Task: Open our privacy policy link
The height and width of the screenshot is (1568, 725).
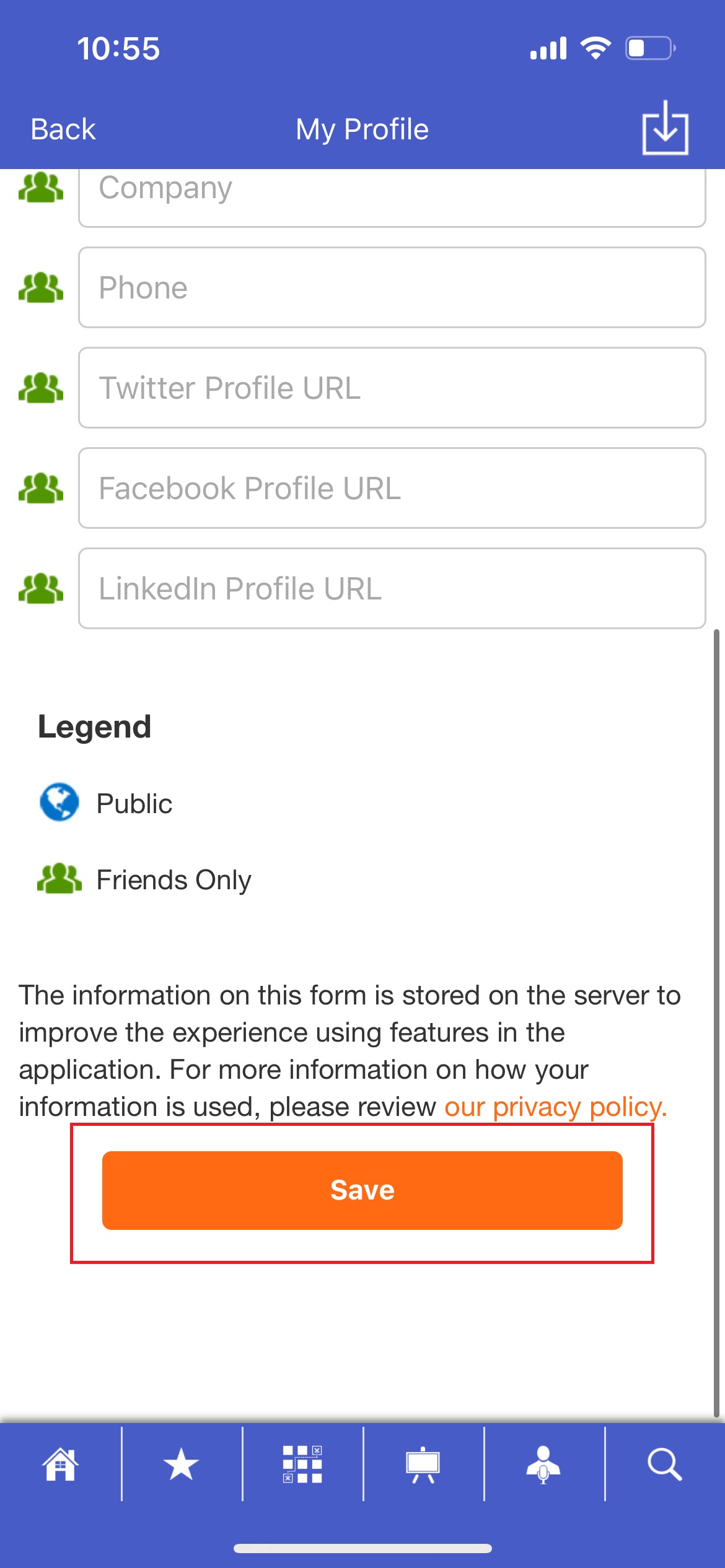Action: click(556, 1107)
